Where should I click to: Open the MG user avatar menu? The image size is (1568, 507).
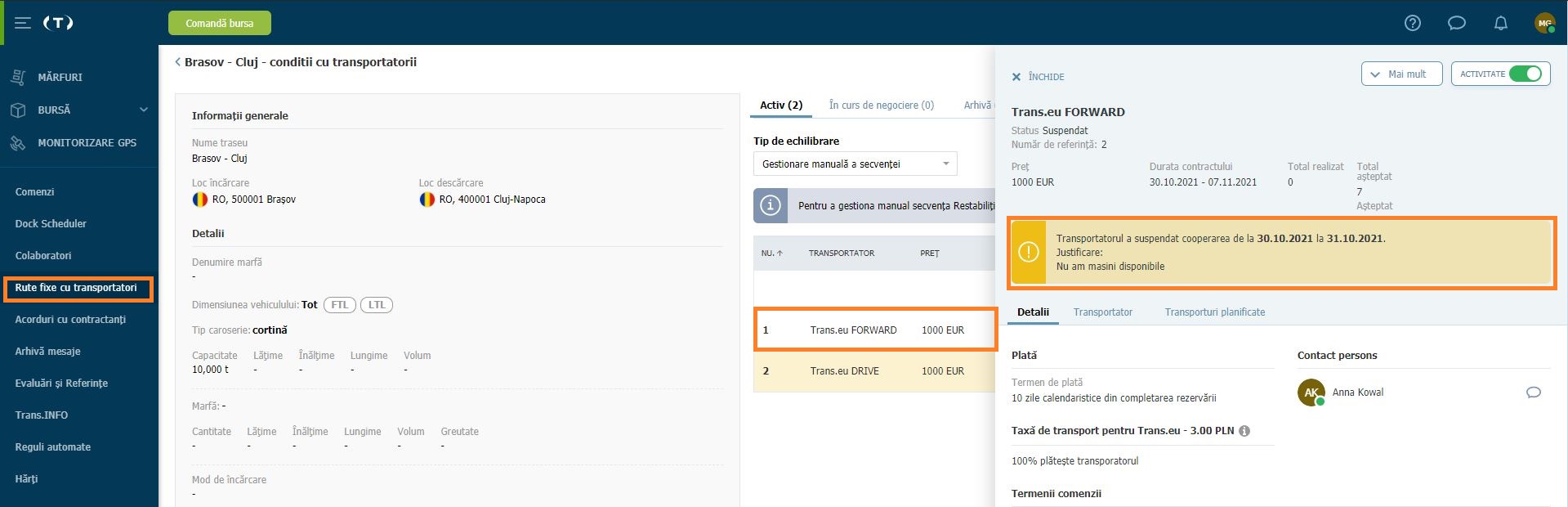pyautogui.click(x=1544, y=23)
